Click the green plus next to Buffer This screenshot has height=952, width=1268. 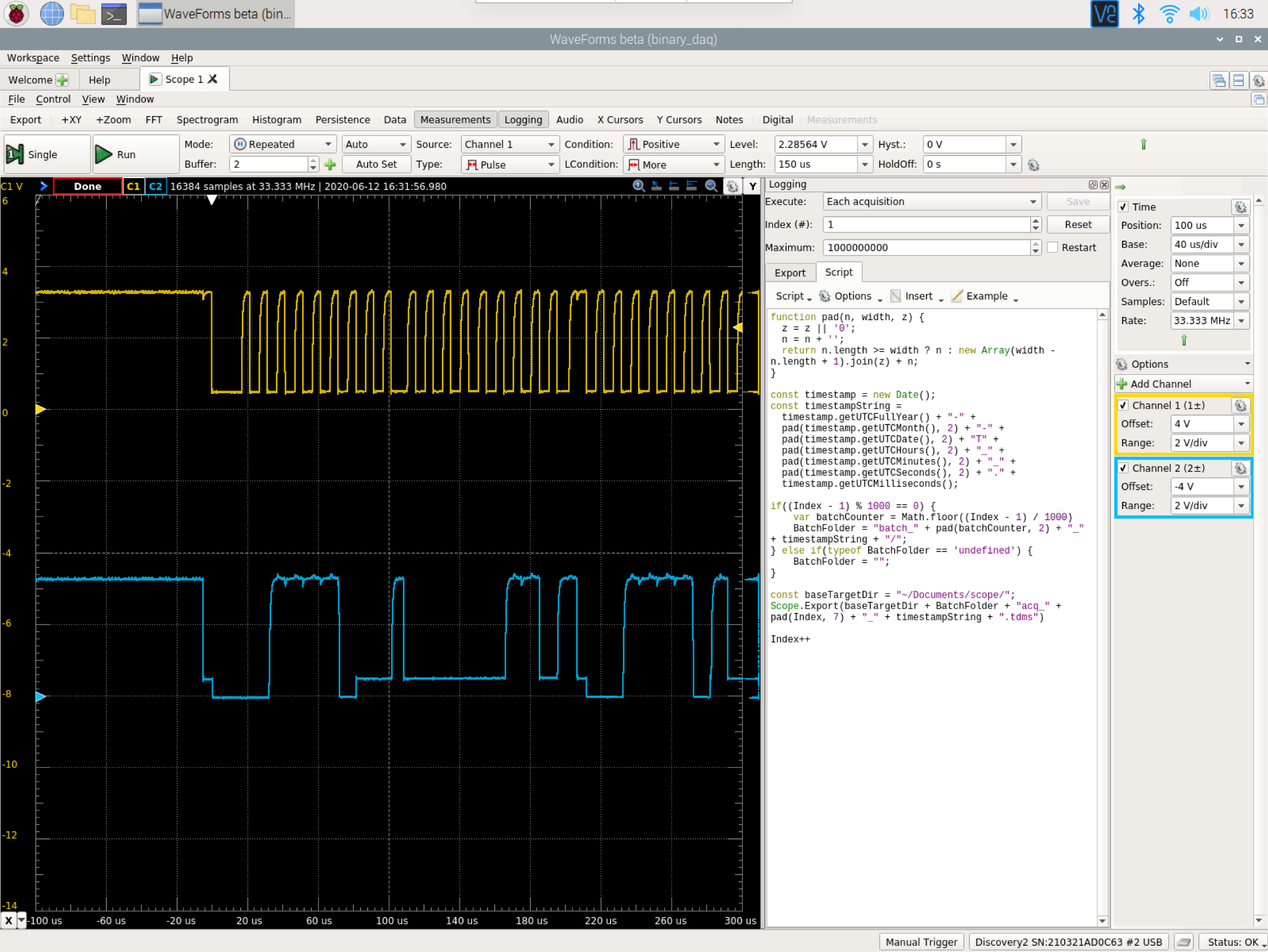click(330, 164)
